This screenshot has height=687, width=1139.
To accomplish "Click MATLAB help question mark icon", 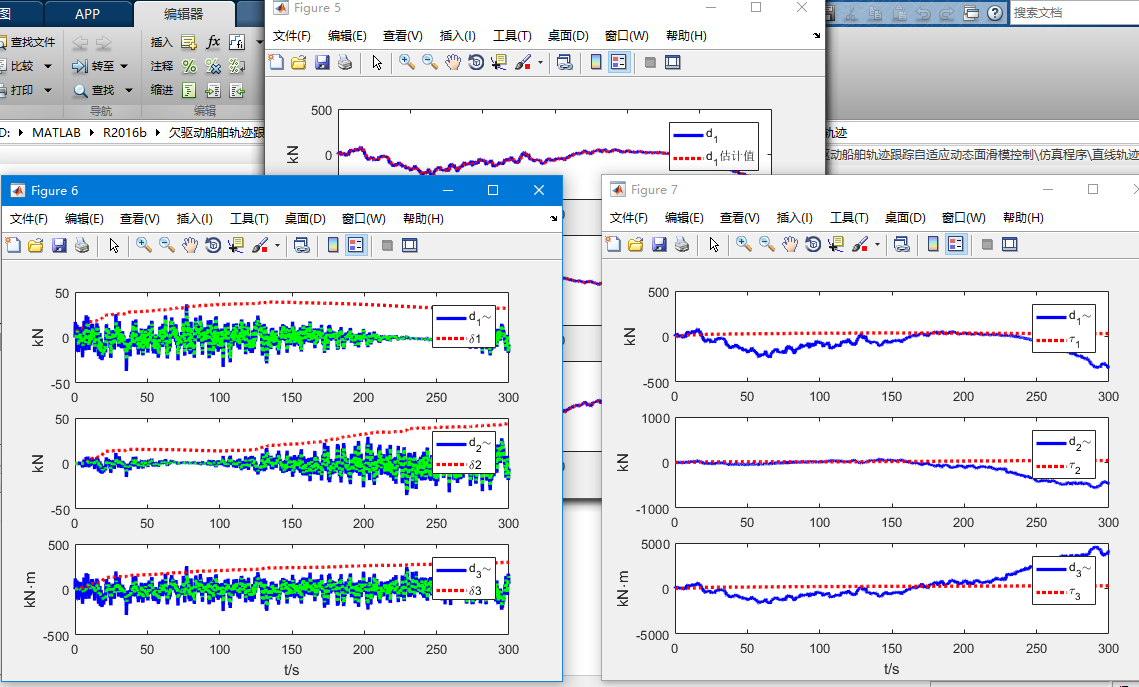I will (995, 12).
